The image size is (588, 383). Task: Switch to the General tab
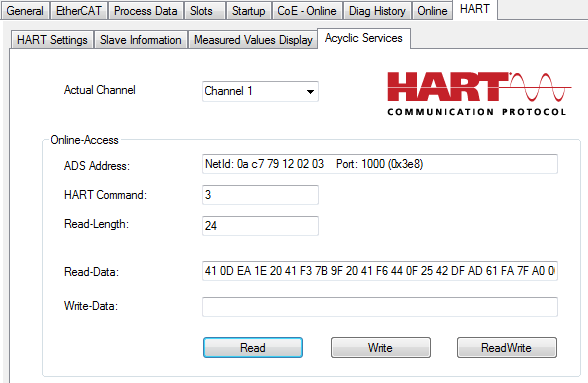pos(25,11)
